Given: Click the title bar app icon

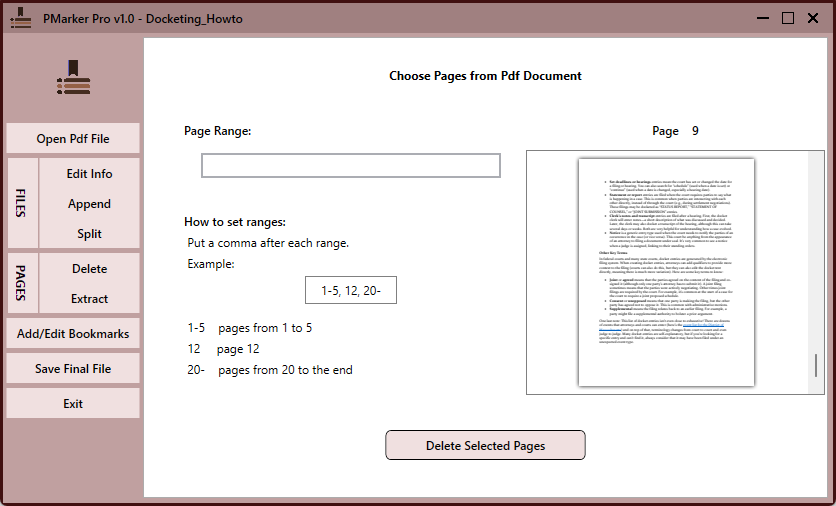Looking at the screenshot, I should click(21, 18).
